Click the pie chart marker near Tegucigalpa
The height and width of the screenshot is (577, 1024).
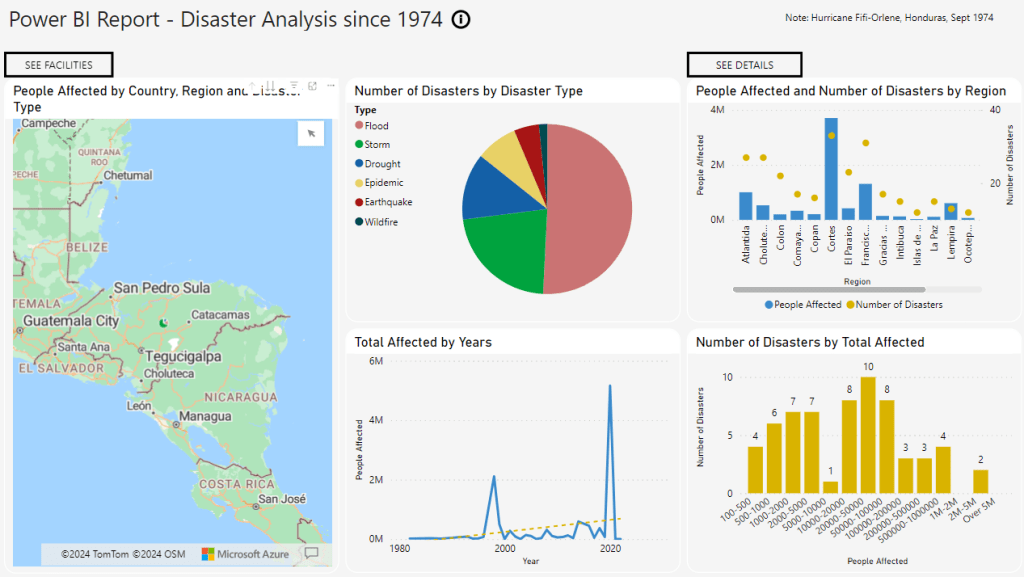click(x=162, y=323)
